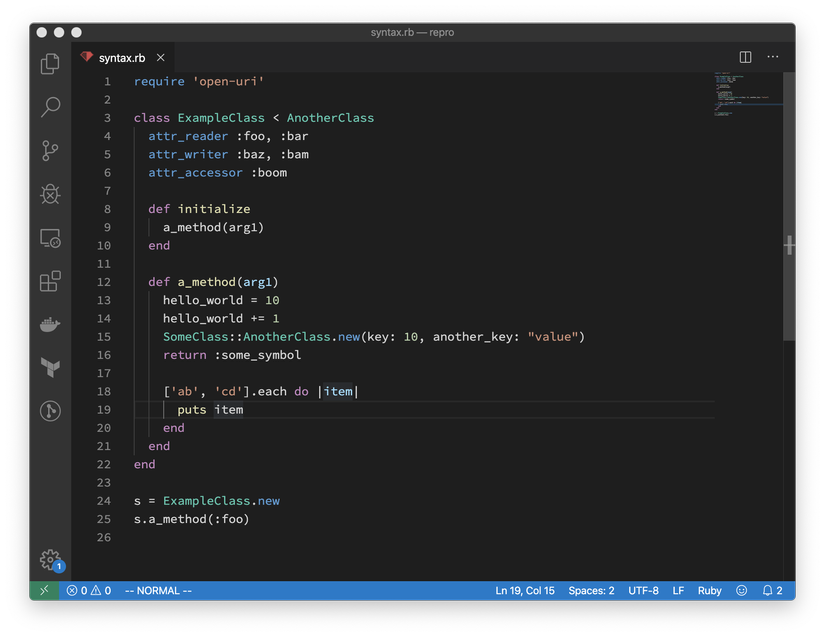Open the Terraform view icon

pyautogui.click(x=50, y=367)
